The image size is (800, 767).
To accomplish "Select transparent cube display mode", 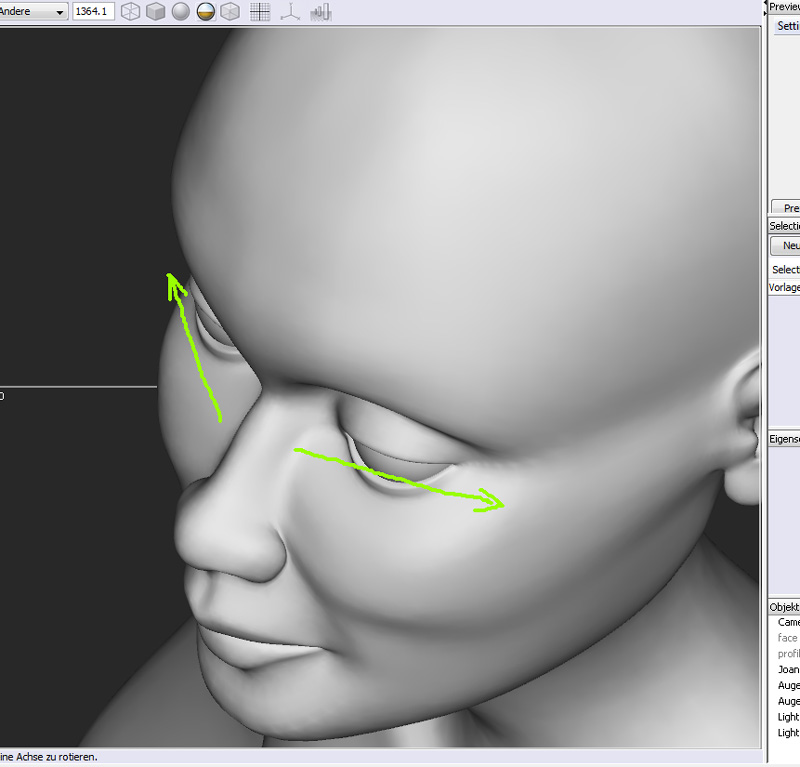I will 230,11.
